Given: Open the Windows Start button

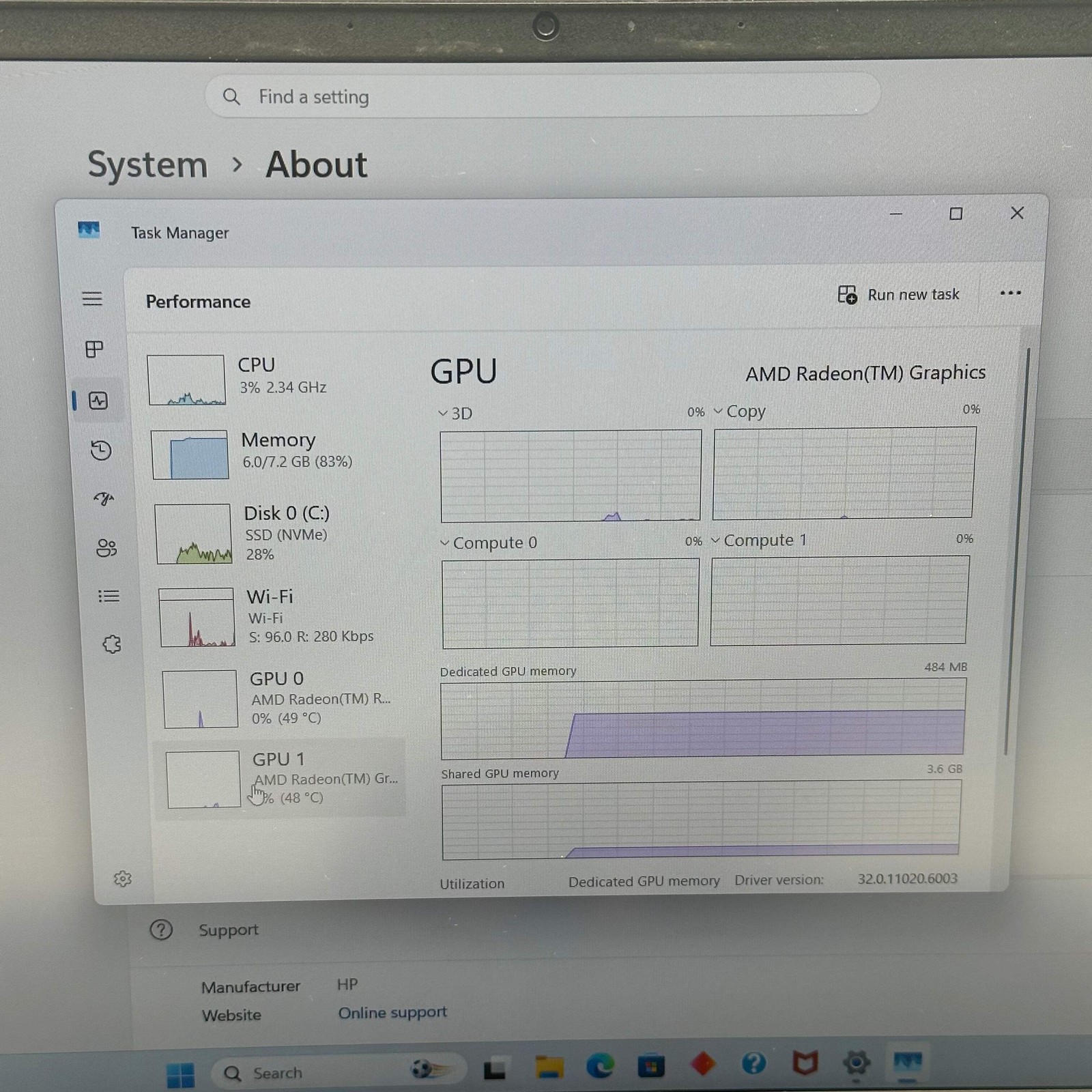Looking at the screenshot, I should [x=181, y=1075].
